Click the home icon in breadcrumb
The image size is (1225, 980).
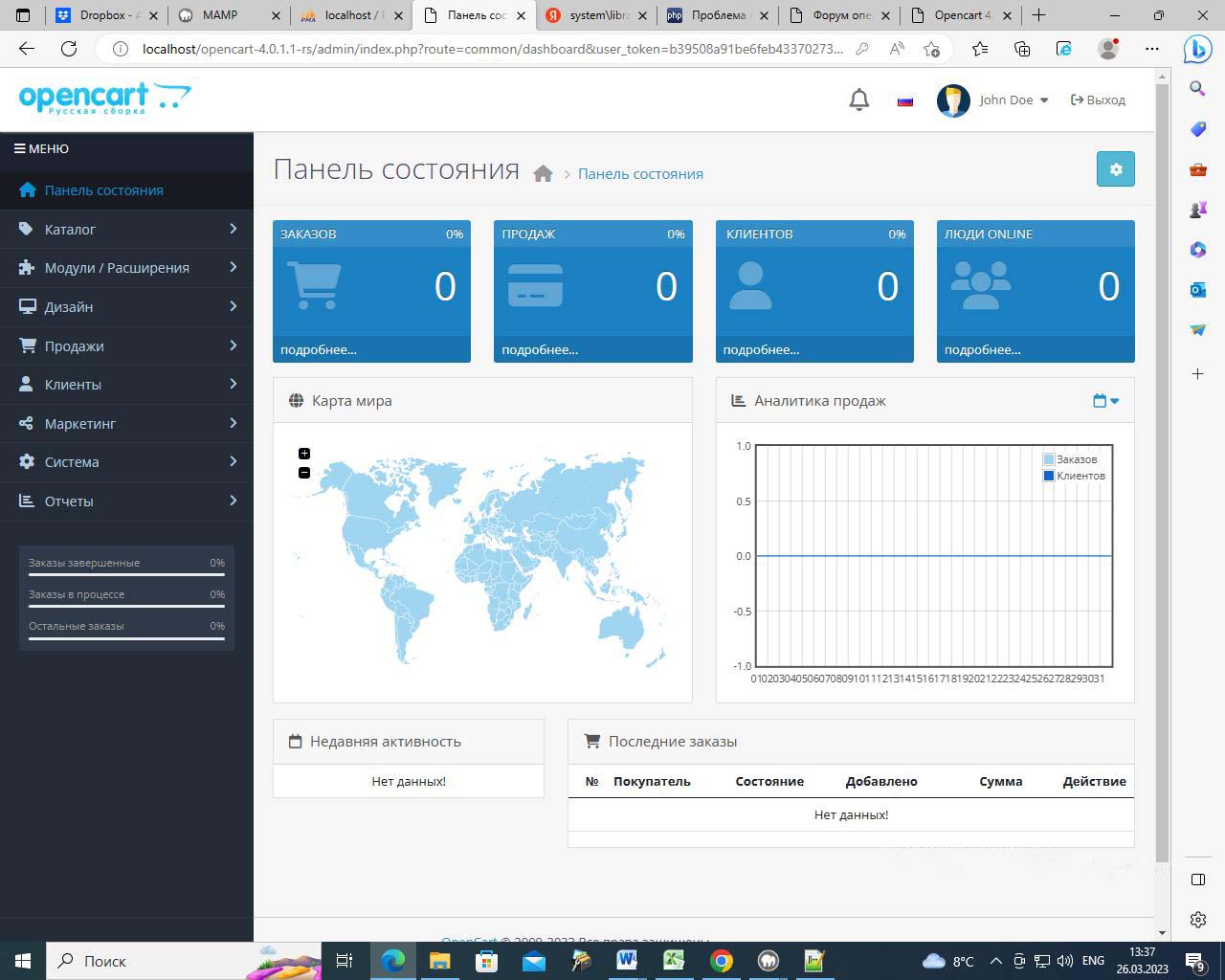coord(543,173)
